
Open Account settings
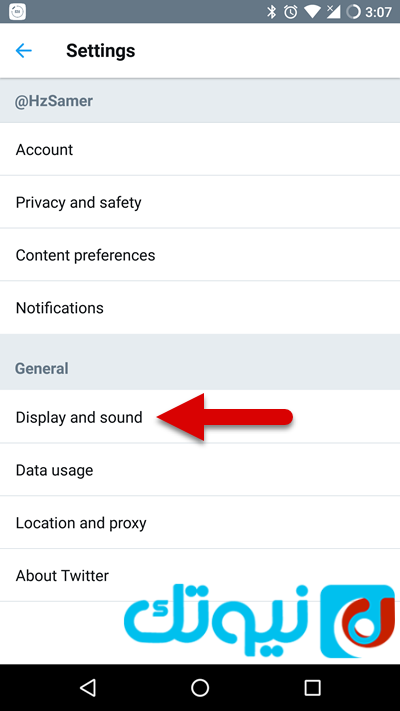click(x=200, y=149)
